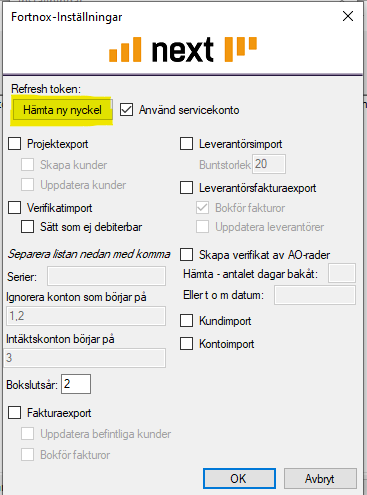Image resolution: width=367 pixels, height=495 pixels.
Task: Select the Serier text field
Action: click(106, 276)
